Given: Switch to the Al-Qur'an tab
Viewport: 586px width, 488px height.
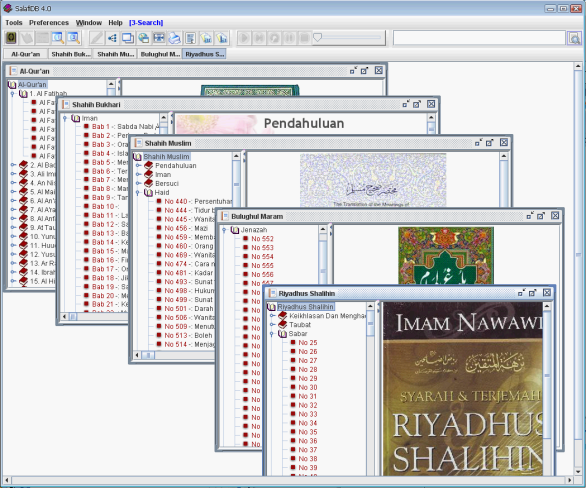Looking at the screenshot, I should point(25,54).
